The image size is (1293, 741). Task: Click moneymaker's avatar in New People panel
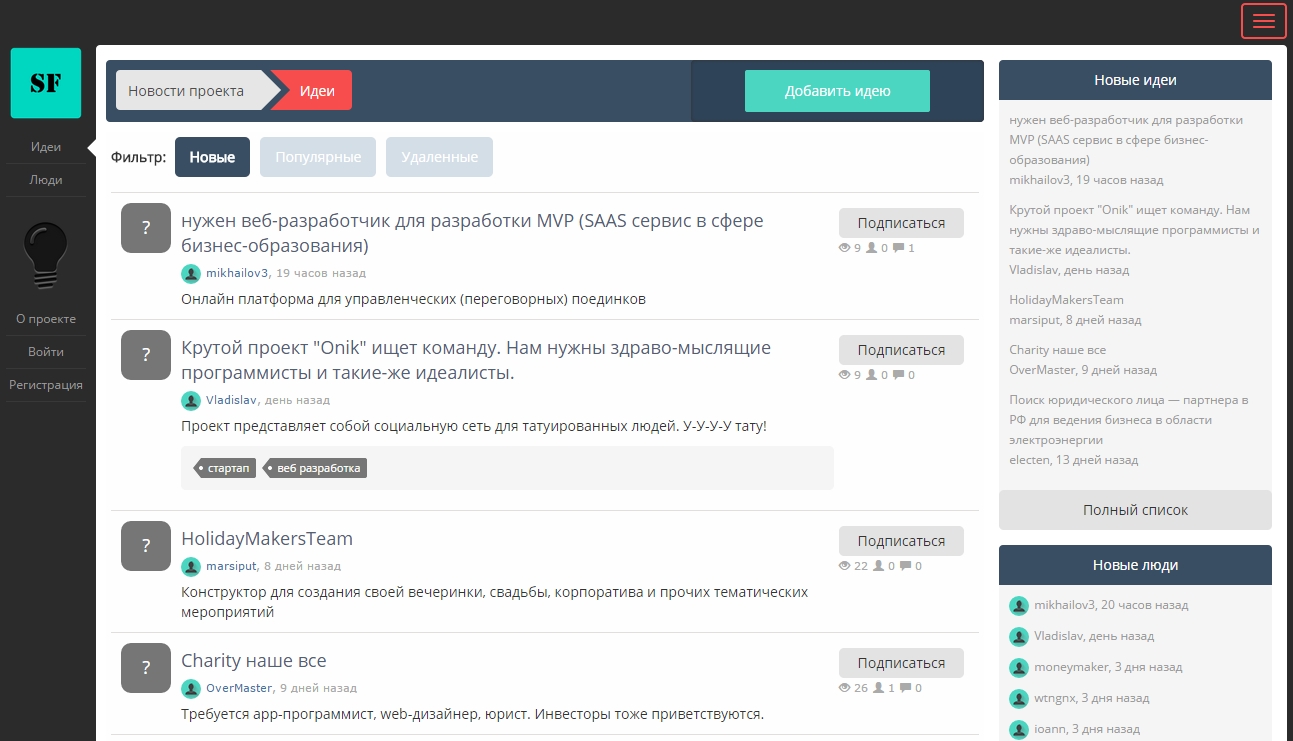click(x=1018, y=667)
